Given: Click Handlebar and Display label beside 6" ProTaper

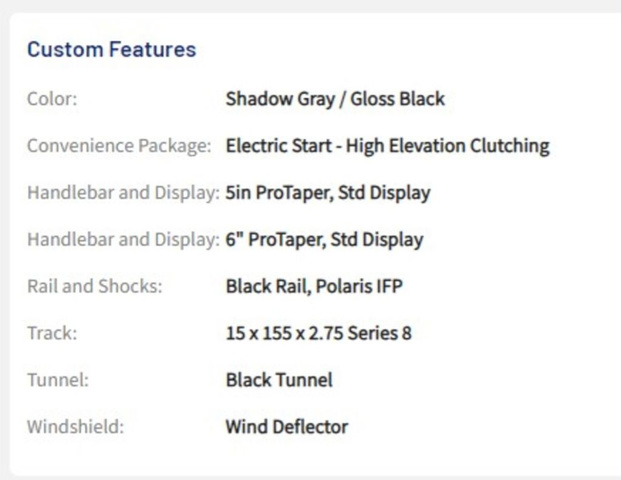Looking at the screenshot, I should (x=122, y=240).
